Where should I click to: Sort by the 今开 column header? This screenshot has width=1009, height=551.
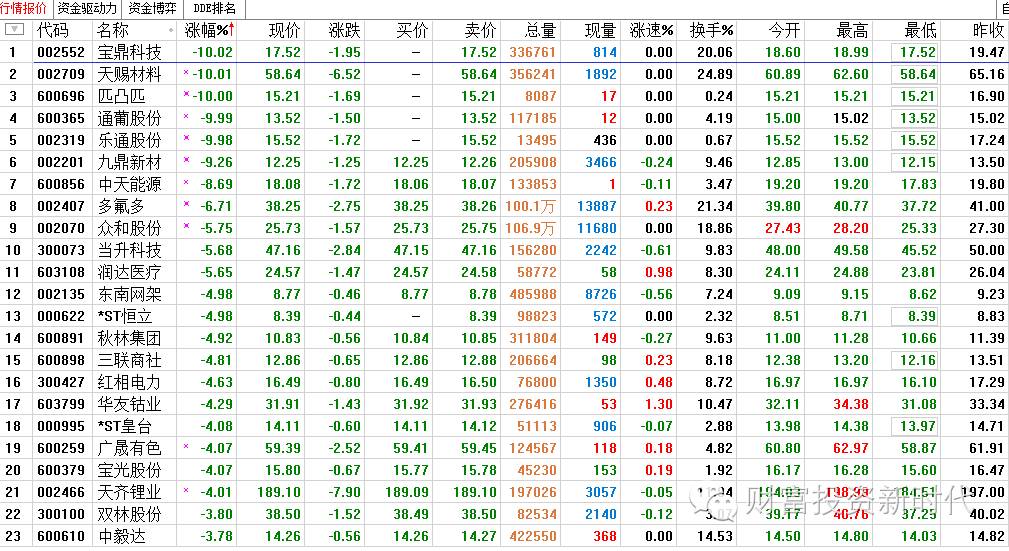[x=784, y=30]
